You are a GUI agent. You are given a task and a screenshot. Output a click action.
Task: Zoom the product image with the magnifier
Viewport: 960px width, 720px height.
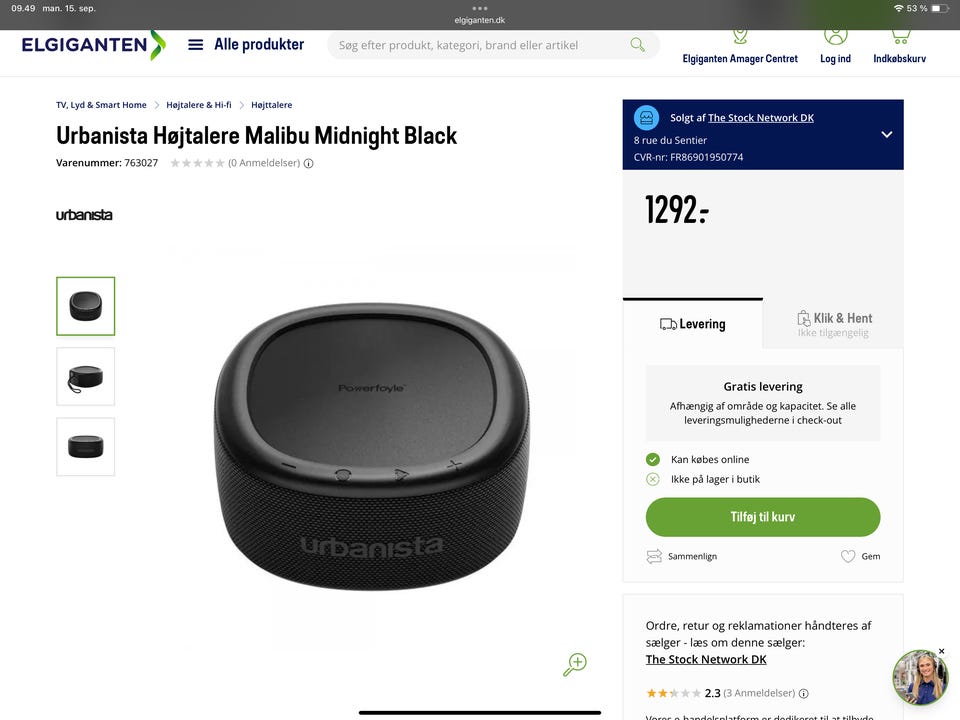(x=575, y=664)
